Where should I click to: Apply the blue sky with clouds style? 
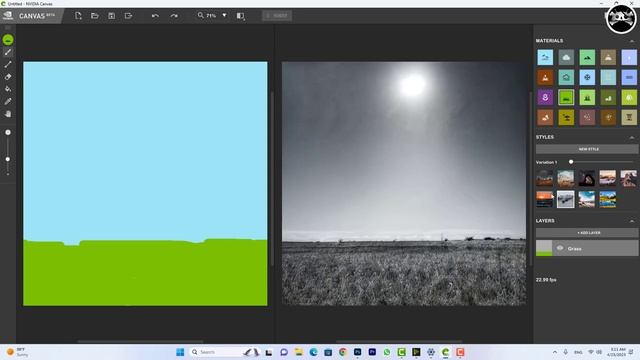pos(587,199)
